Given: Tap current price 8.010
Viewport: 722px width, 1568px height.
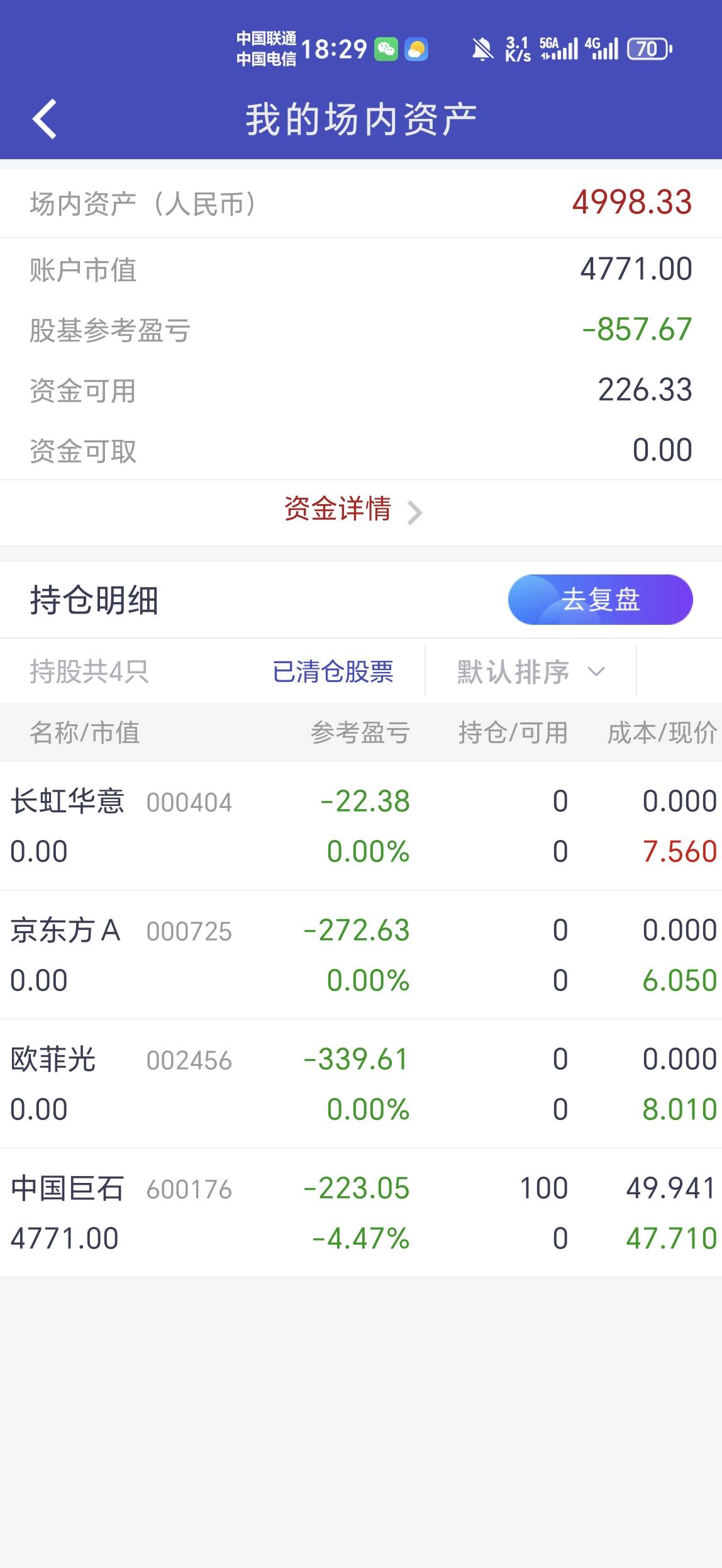Looking at the screenshot, I should click(680, 1109).
